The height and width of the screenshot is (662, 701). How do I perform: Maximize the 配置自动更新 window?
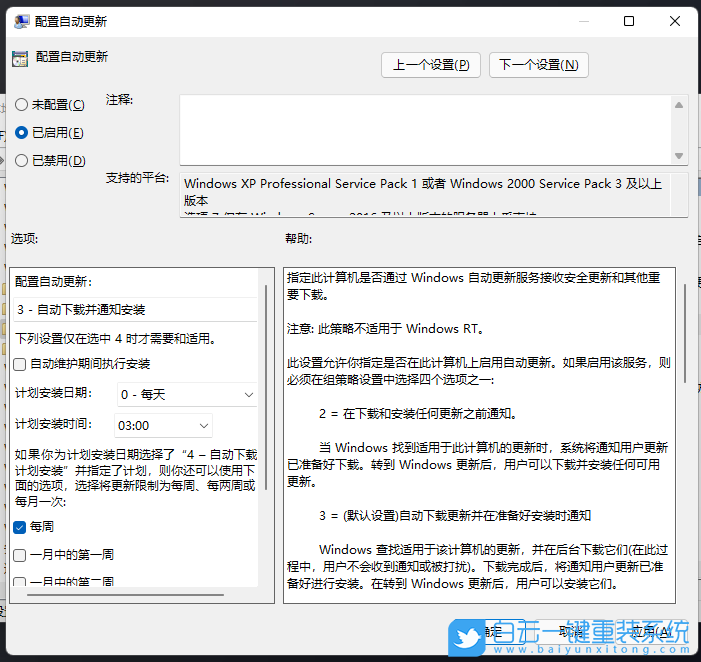(629, 21)
